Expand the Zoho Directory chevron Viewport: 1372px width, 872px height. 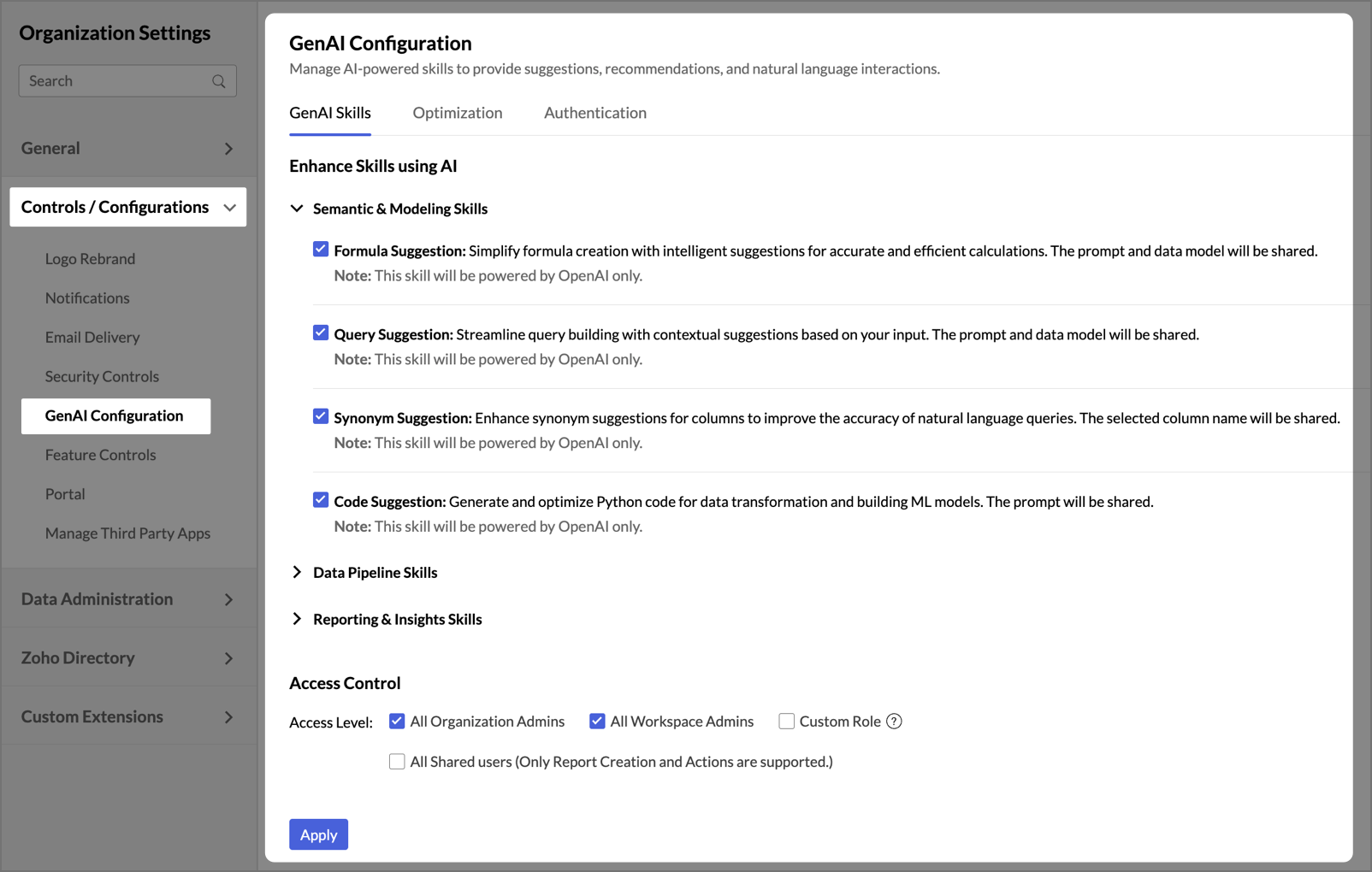click(228, 658)
